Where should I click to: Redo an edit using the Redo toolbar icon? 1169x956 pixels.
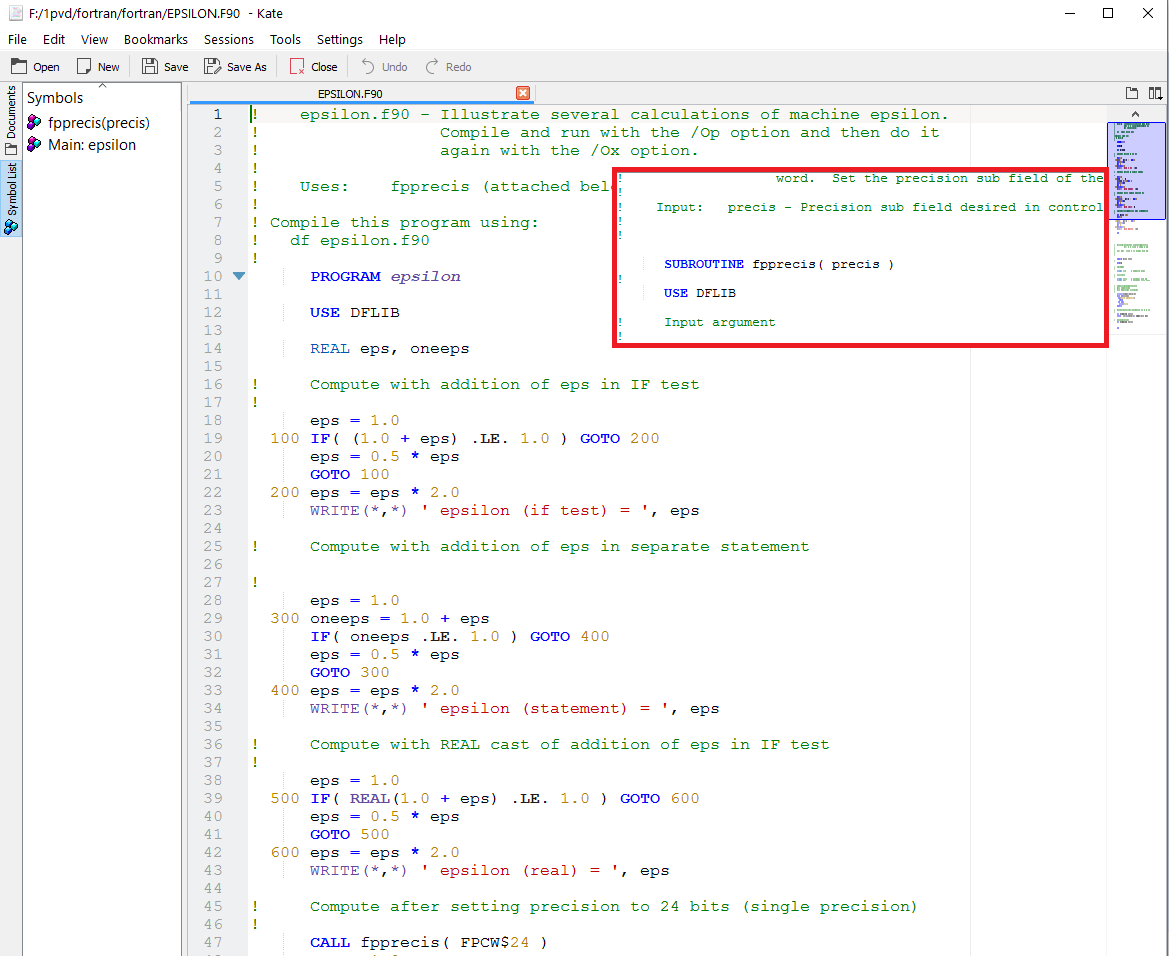coord(447,66)
